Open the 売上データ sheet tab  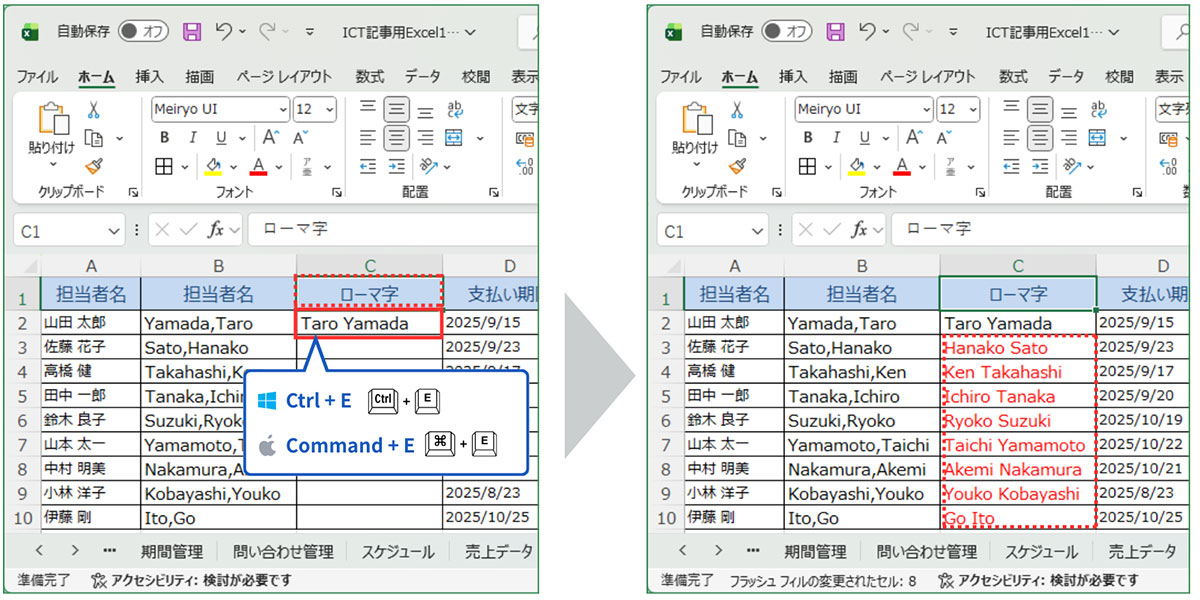tap(499, 550)
